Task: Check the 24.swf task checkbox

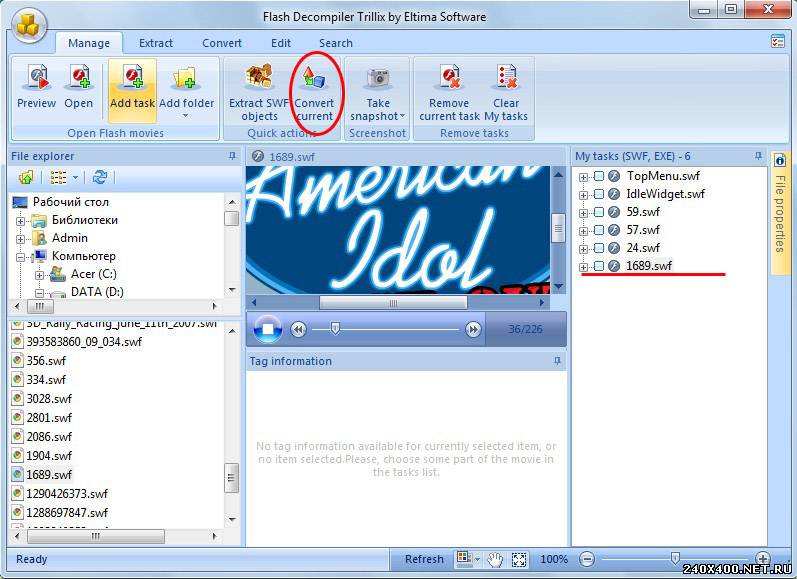Action: 599,248
